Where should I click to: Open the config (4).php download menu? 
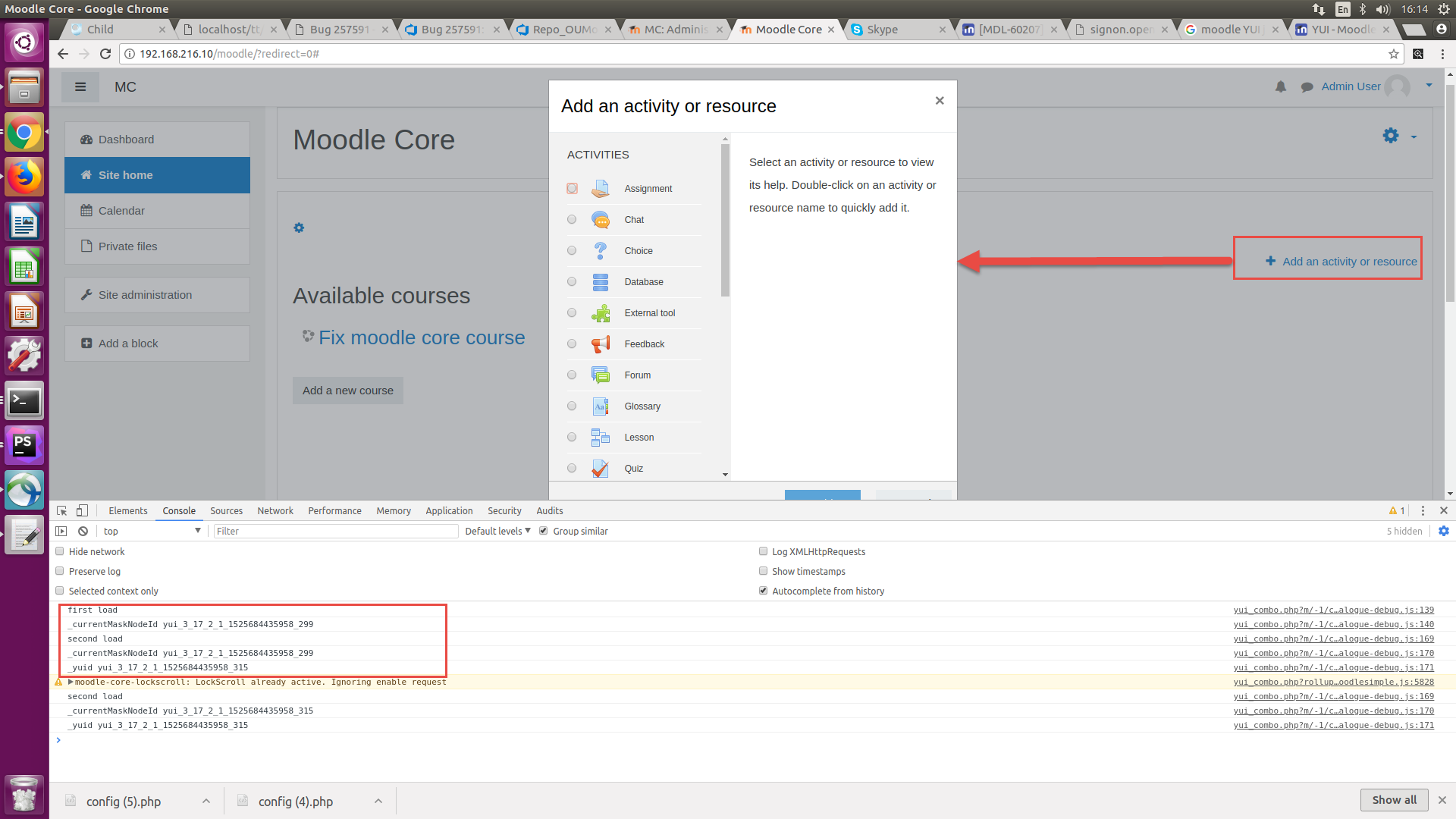(x=378, y=802)
